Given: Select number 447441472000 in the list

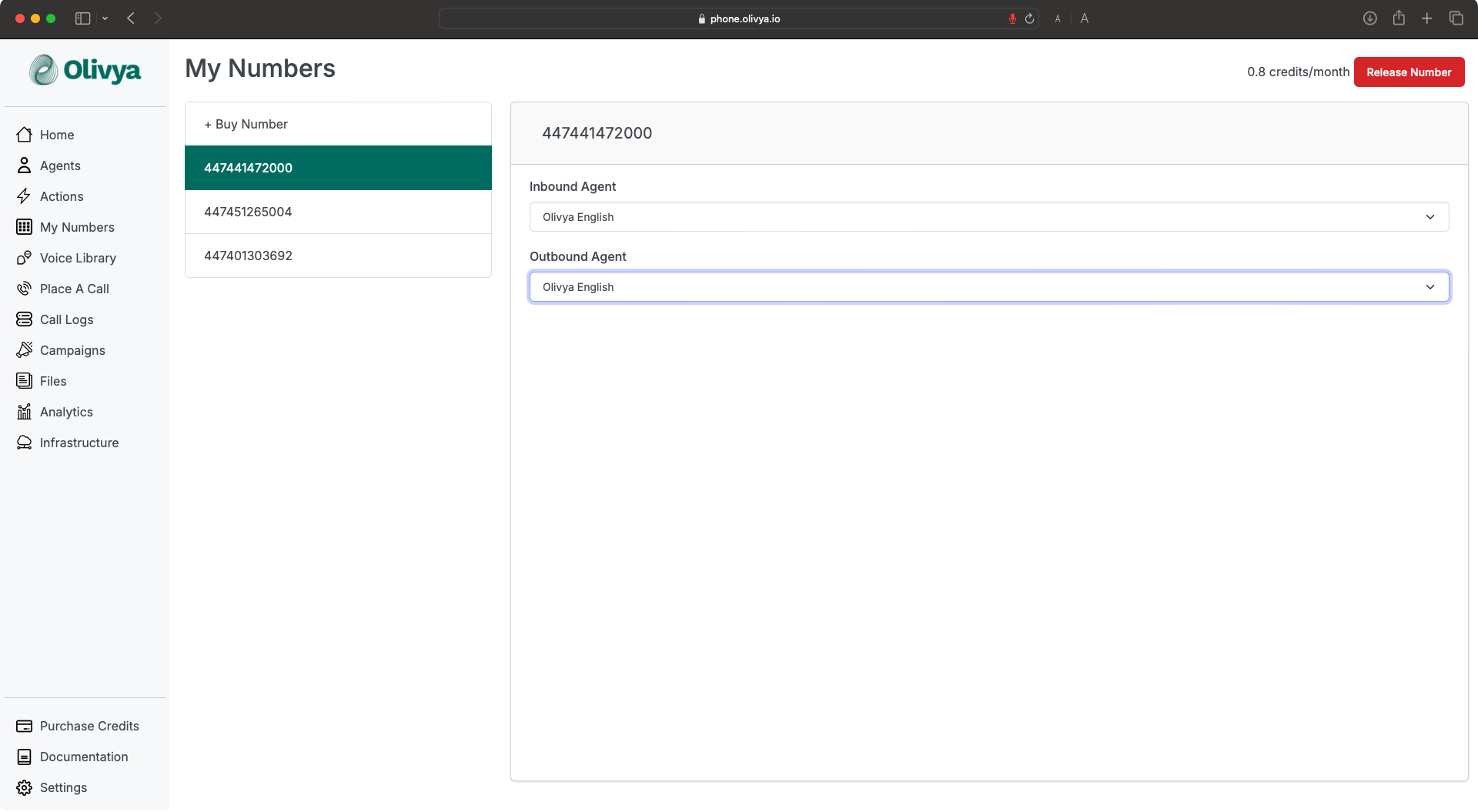Looking at the screenshot, I should pos(338,168).
